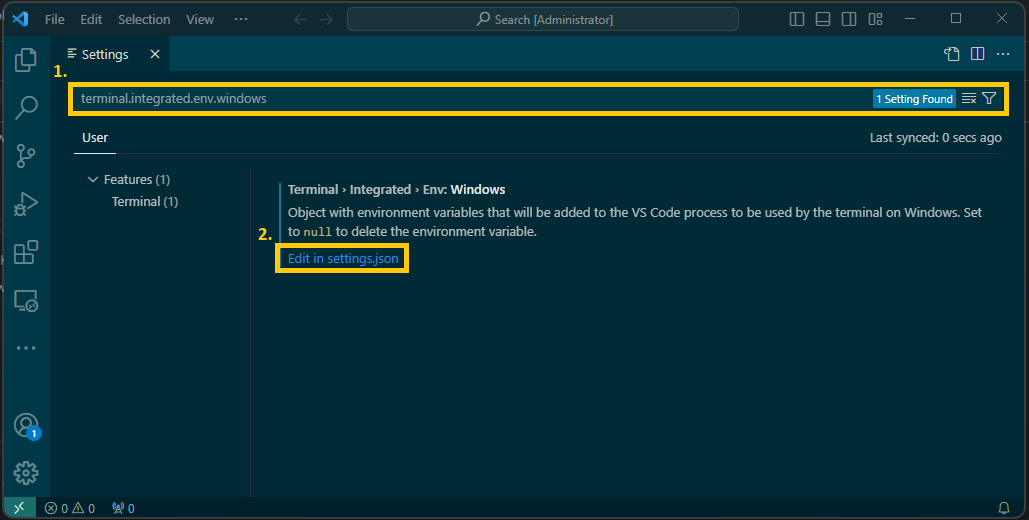Image resolution: width=1029 pixels, height=520 pixels.
Task: Click the Edit in settings.json link
Action: tap(343, 258)
